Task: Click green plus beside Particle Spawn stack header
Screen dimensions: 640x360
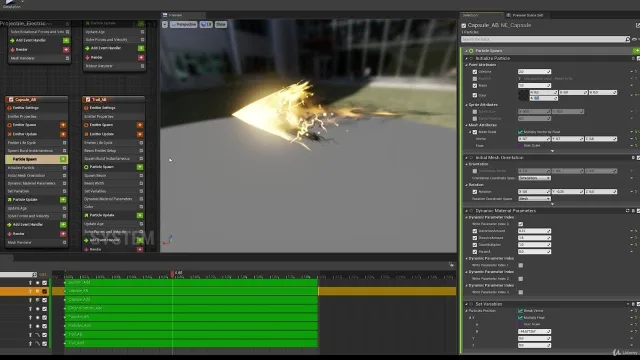Action: tap(636, 51)
